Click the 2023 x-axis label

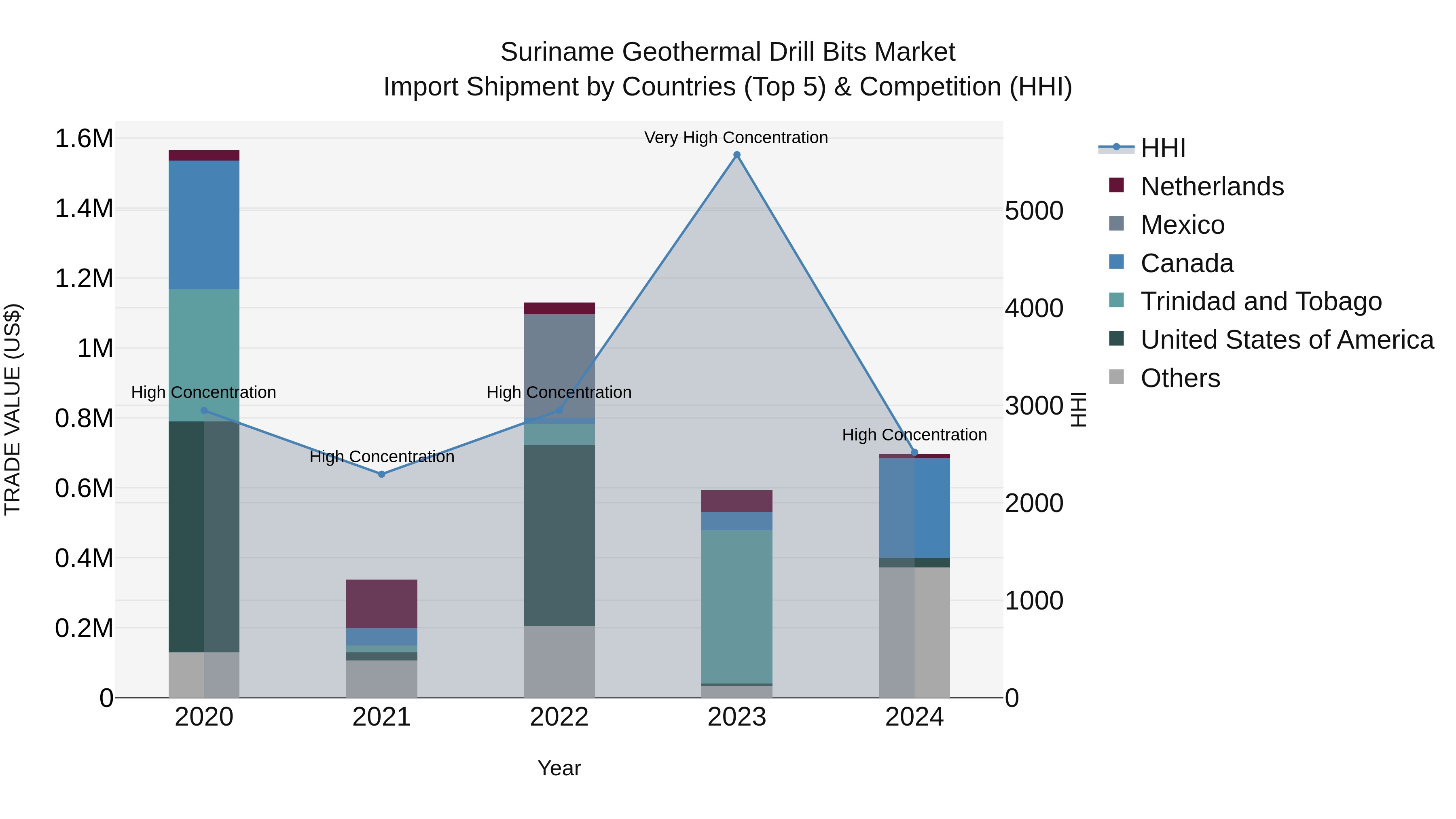coord(736,717)
